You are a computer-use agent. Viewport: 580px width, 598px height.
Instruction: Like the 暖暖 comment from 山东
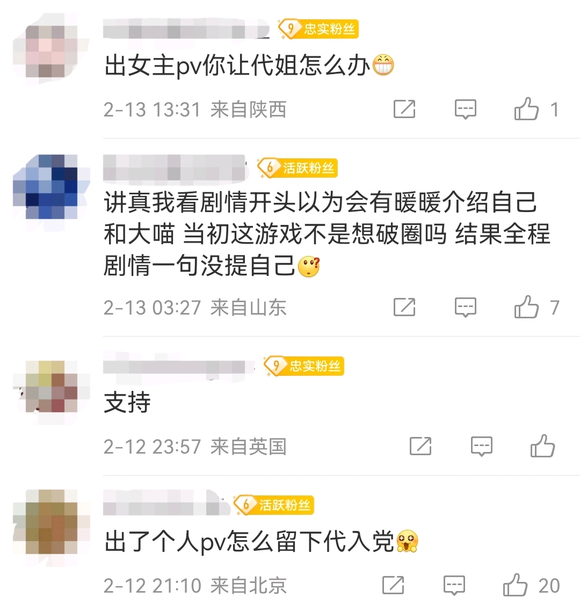point(527,307)
